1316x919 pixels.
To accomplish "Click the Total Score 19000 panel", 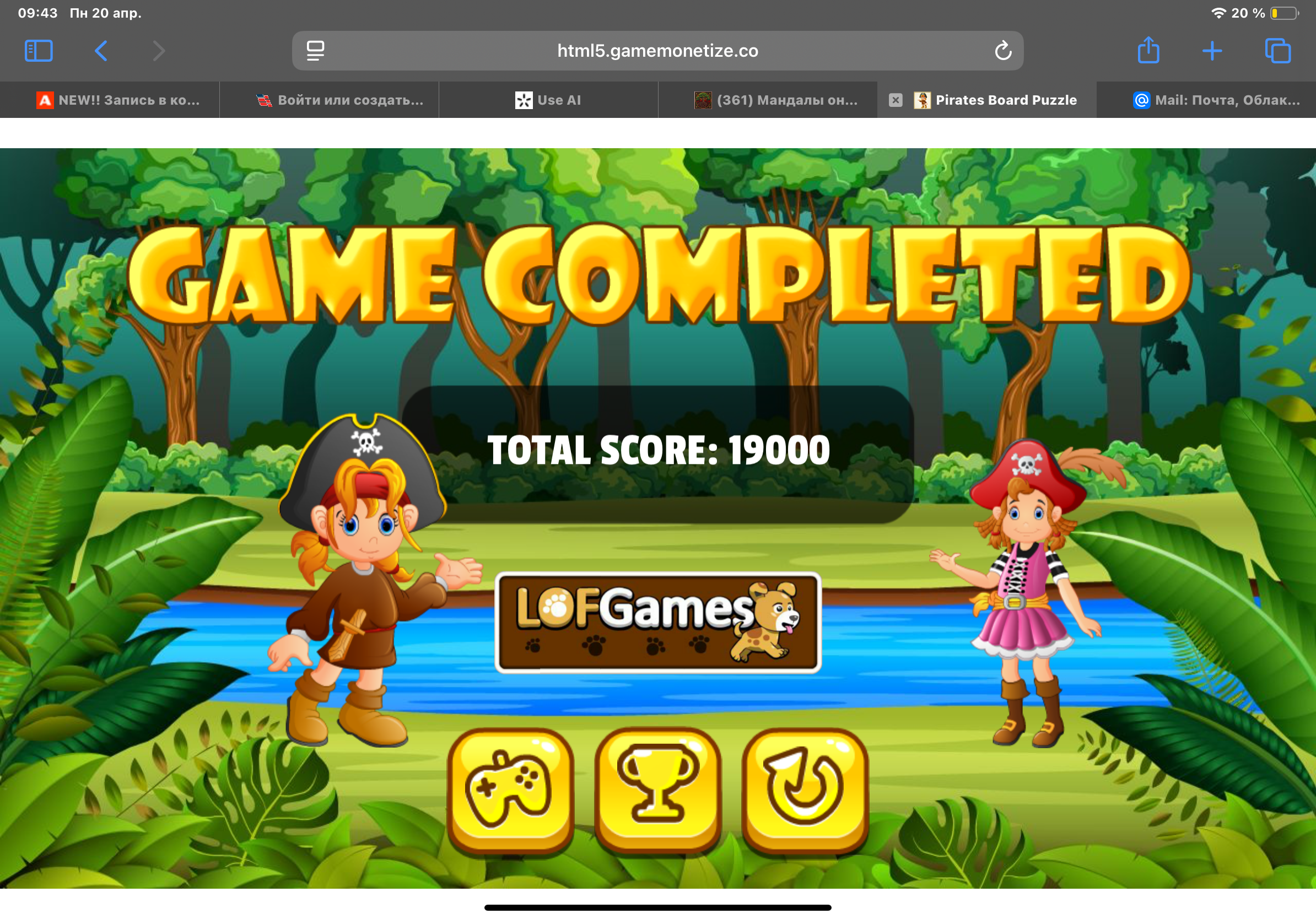I will pyautogui.click(x=657, y=451).
